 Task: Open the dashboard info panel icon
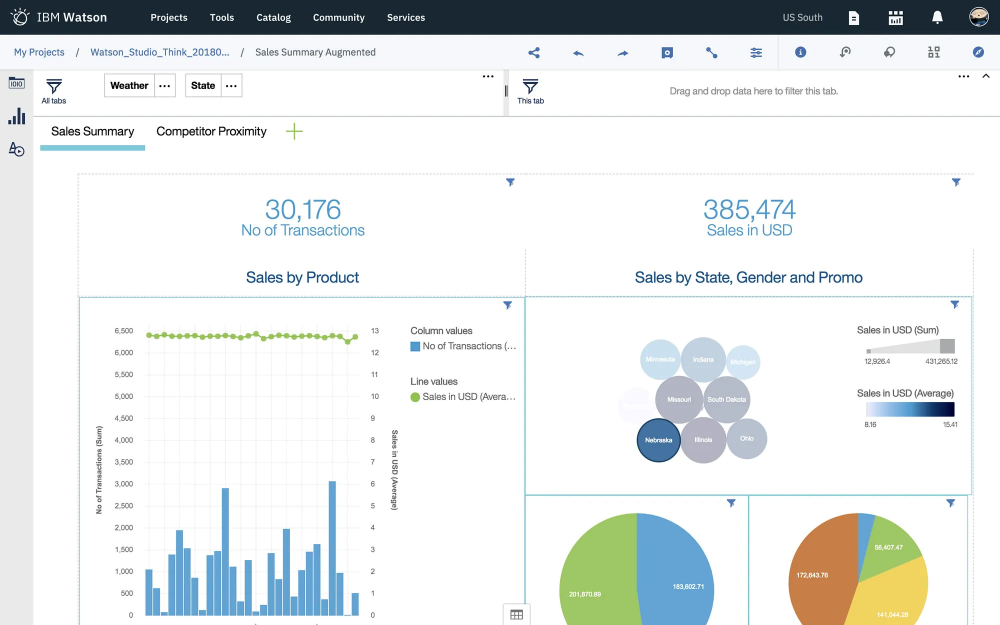[x=801, y=52]
